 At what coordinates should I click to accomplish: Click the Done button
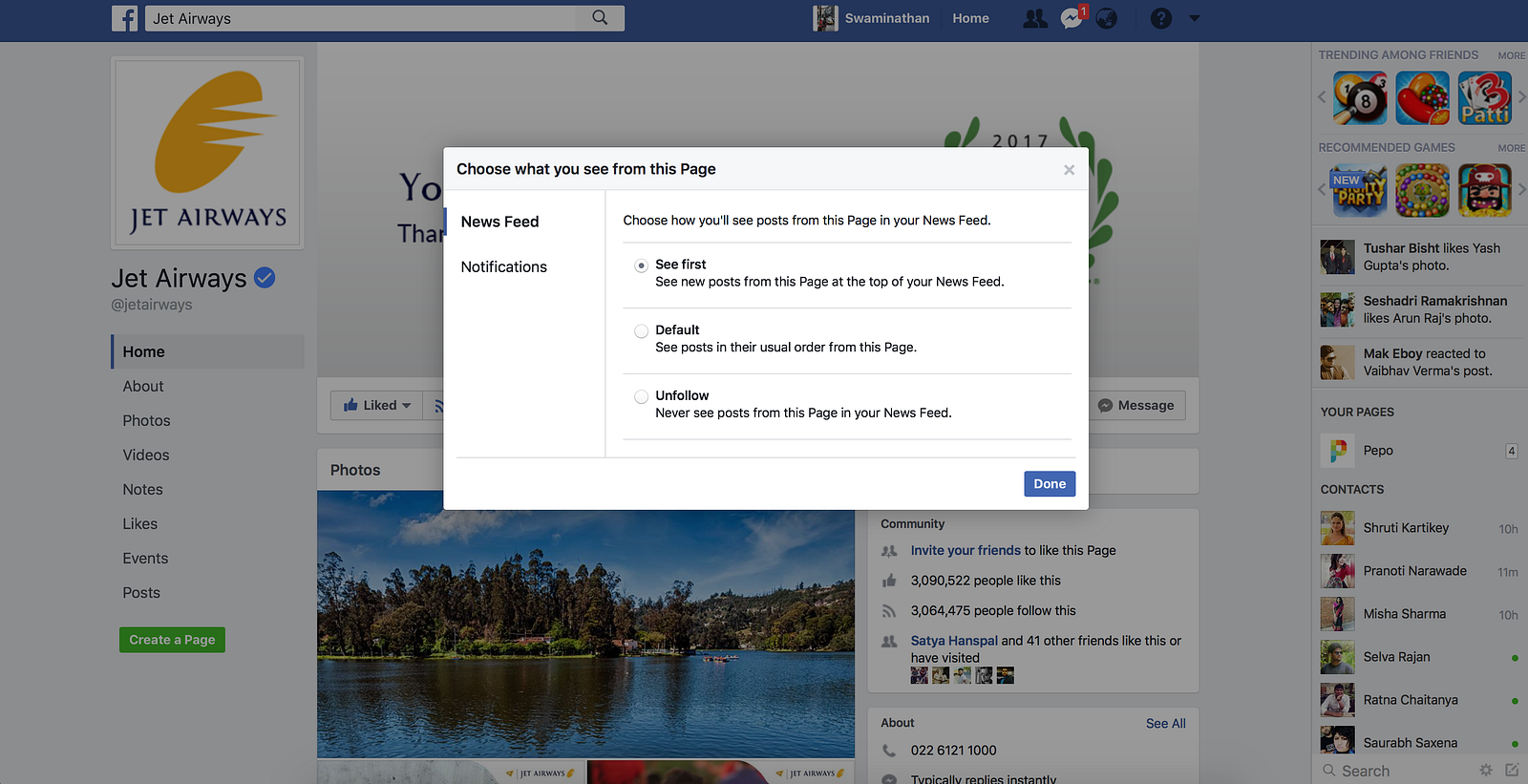coord(1050,484)
